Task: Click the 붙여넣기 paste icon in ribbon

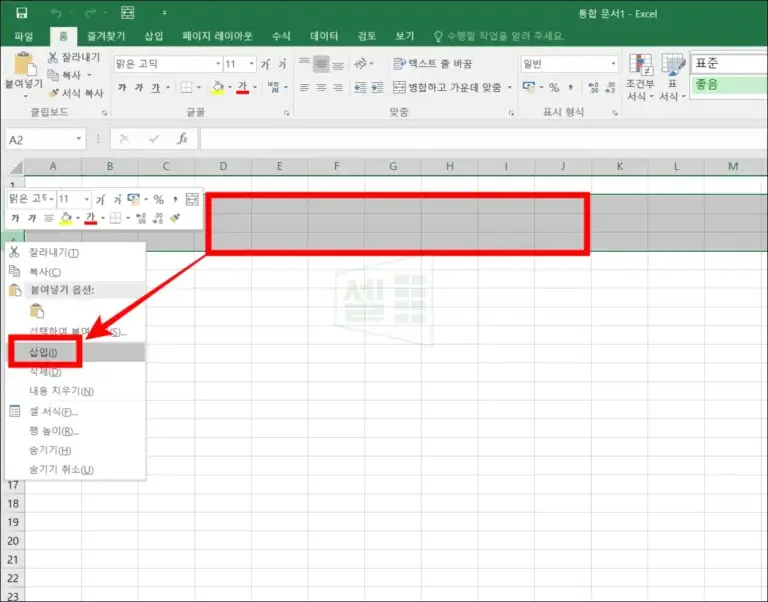Action: pos(24,64)
